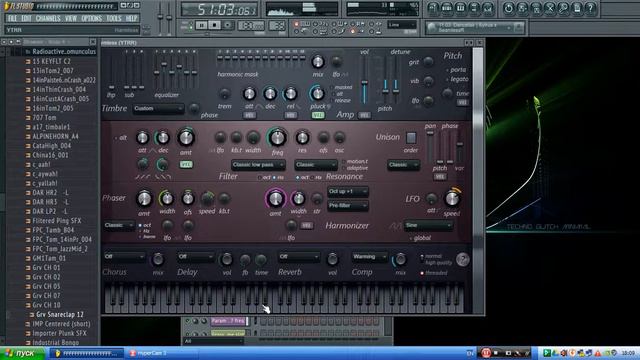Toggle the motion.t resonance option

(355, 162)
